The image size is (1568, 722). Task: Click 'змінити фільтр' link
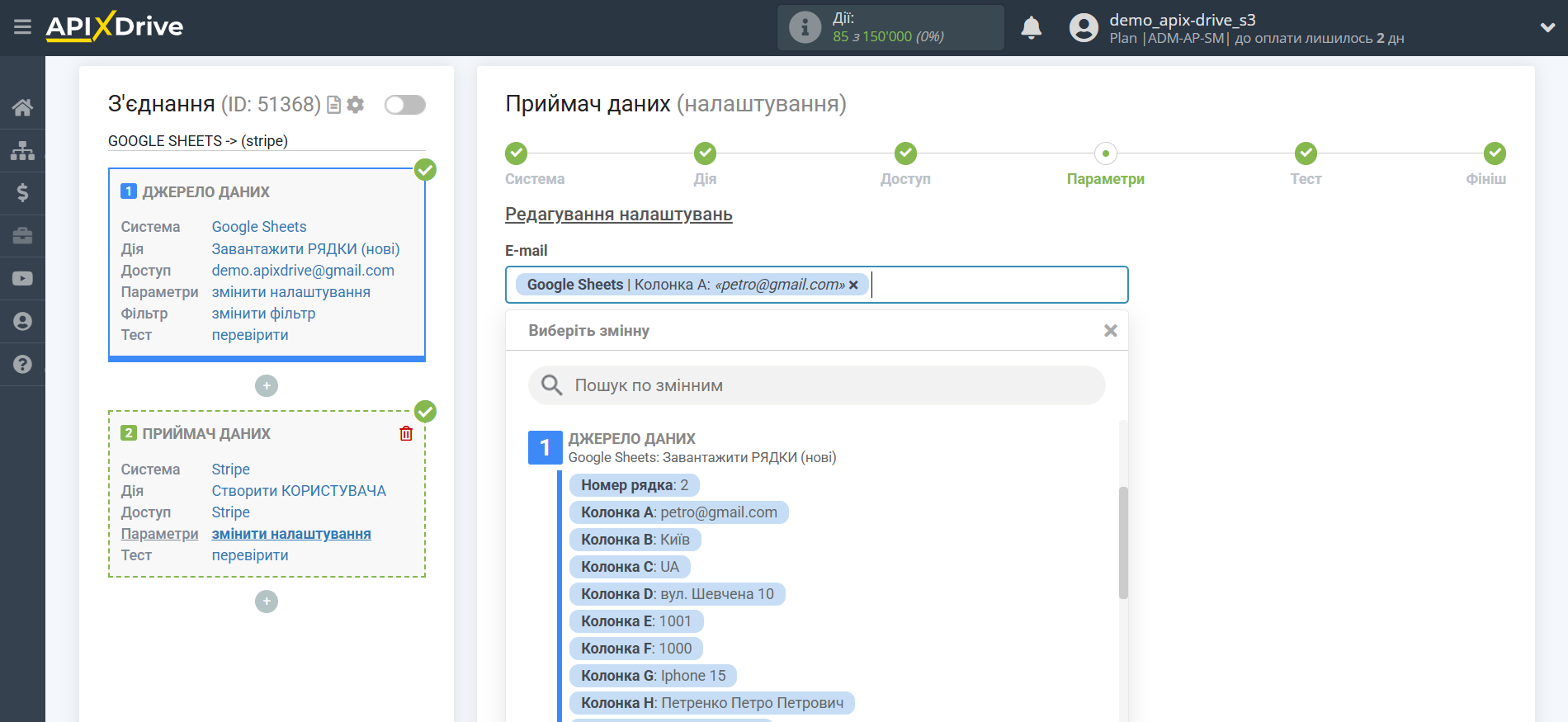263,313
